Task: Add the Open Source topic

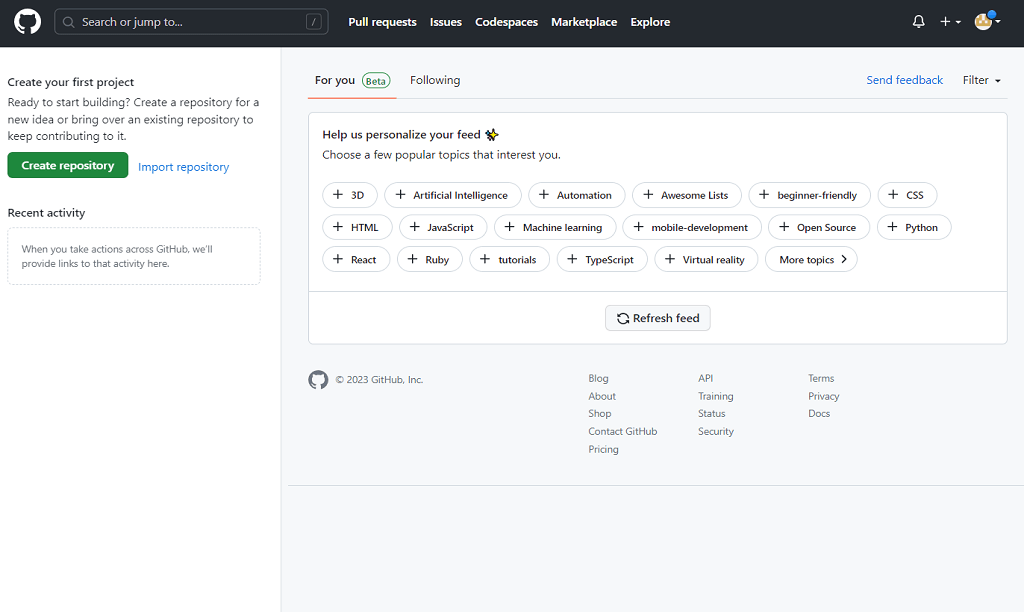Action: 819,227
